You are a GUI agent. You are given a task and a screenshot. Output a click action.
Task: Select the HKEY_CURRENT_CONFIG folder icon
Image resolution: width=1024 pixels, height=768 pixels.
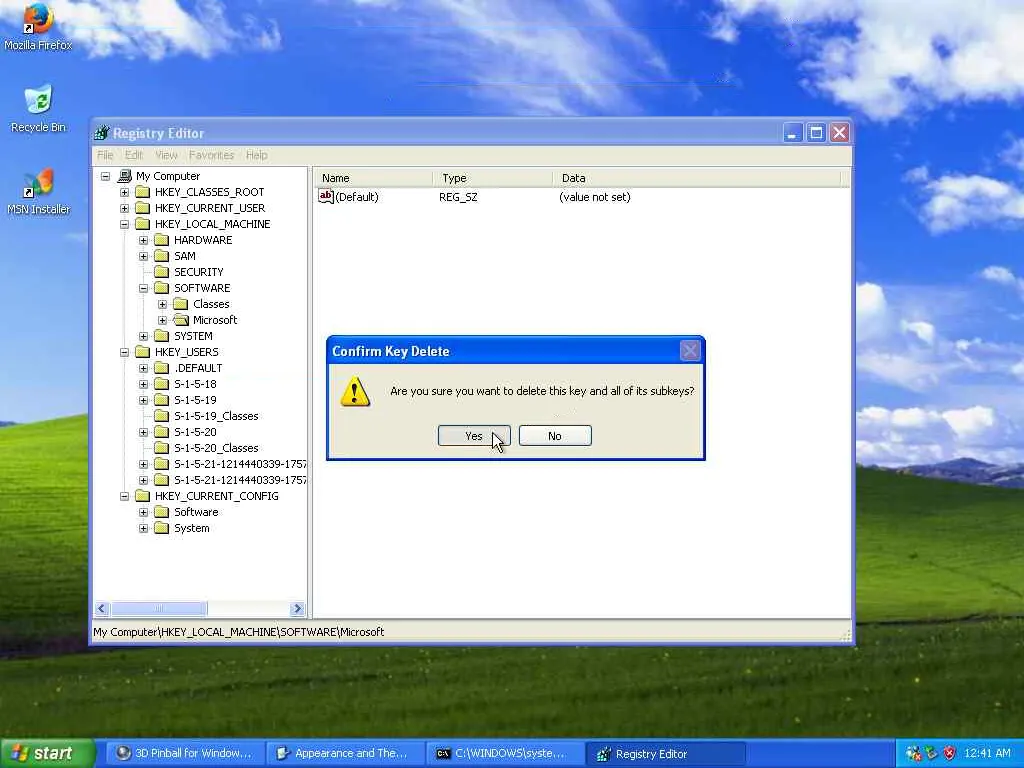[142, 496]
